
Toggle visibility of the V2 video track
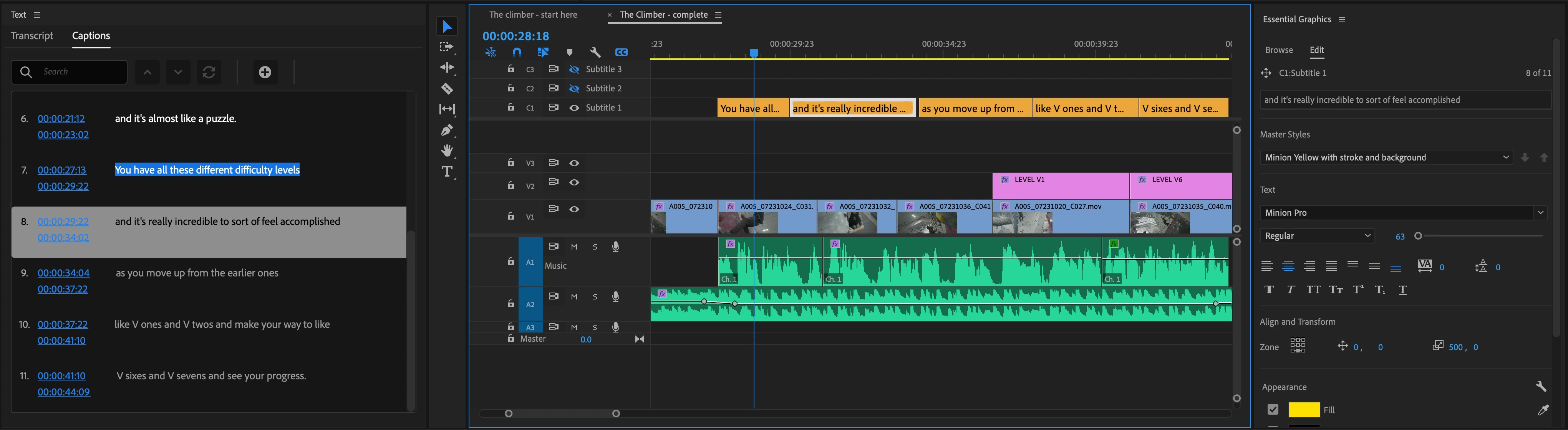(574, 182)
